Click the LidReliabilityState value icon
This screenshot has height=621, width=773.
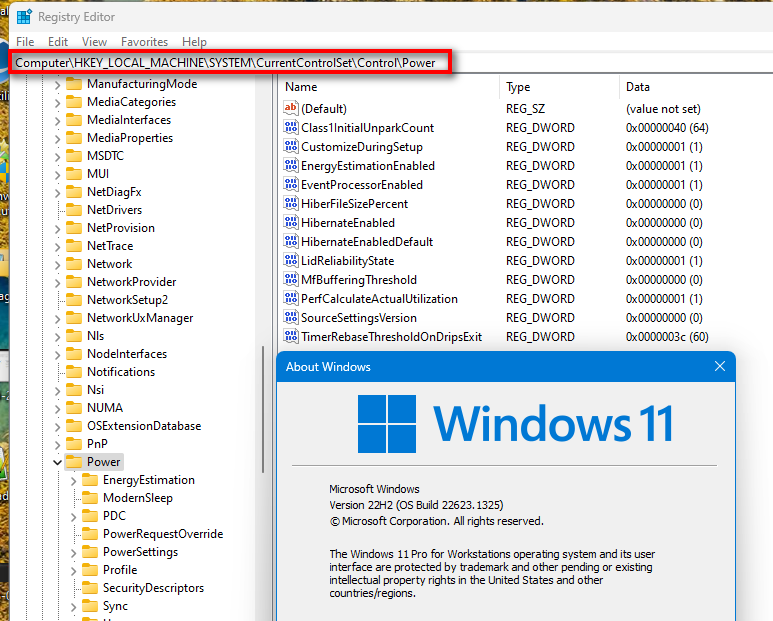[291, 260]
